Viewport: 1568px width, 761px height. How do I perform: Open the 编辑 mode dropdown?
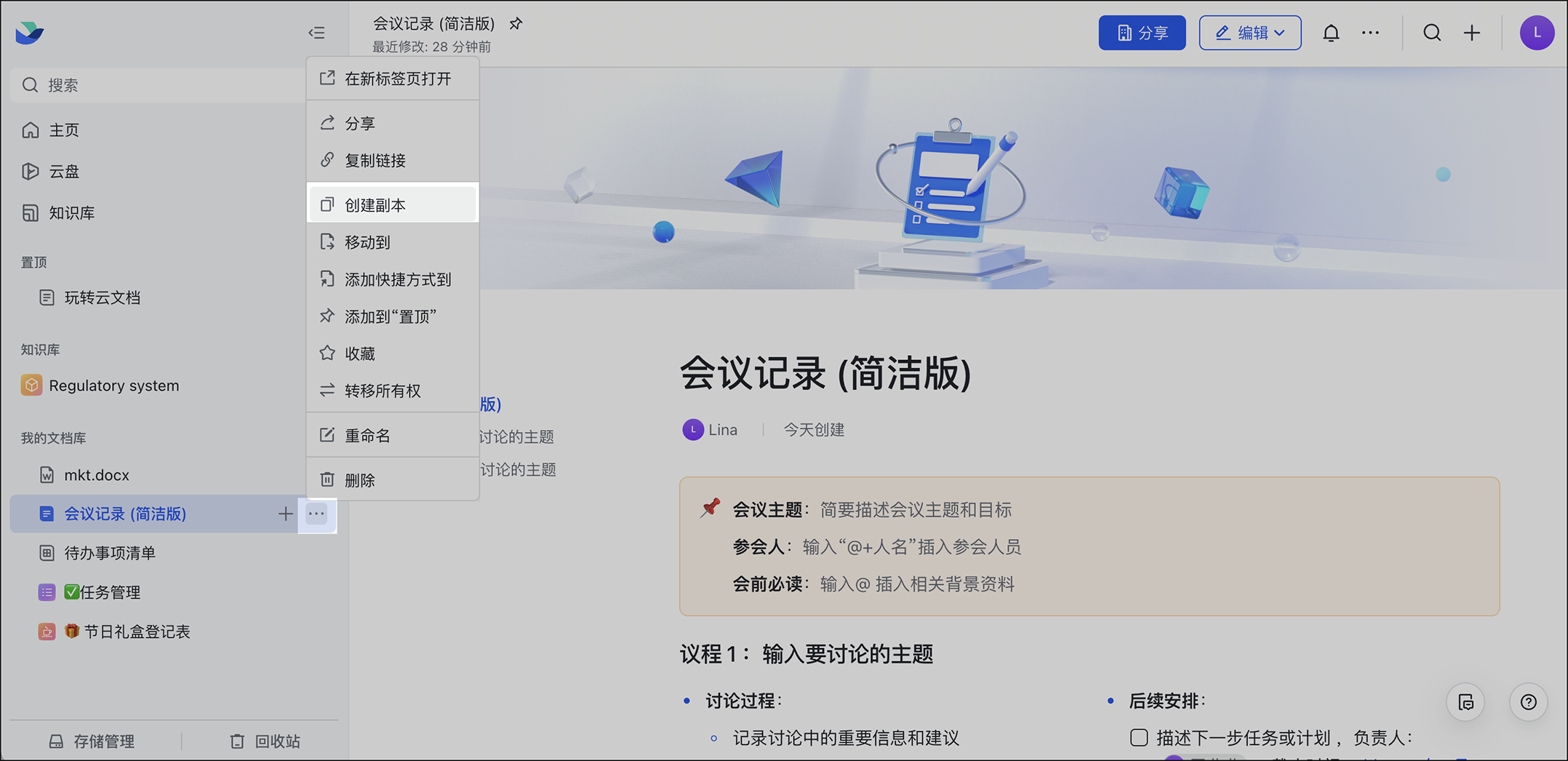point(1250,33)
